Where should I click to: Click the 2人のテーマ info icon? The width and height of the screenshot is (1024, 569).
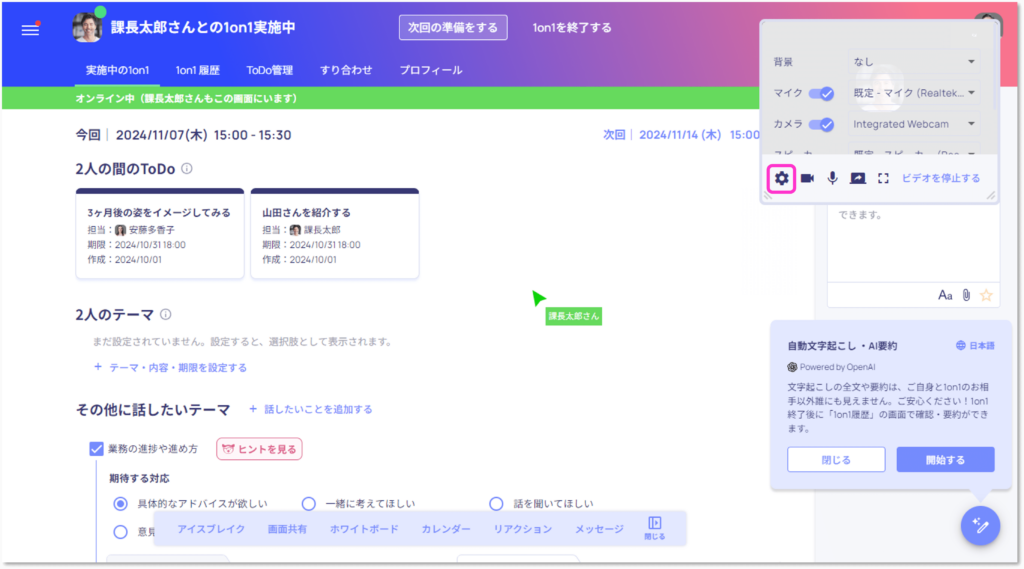166,314
